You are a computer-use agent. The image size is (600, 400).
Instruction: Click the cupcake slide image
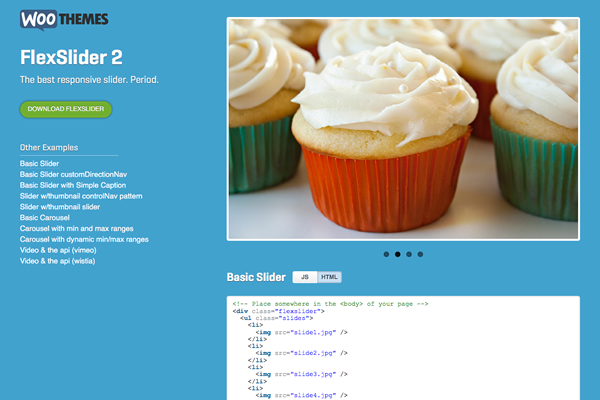pyautogui.click(x=403, y=129)
